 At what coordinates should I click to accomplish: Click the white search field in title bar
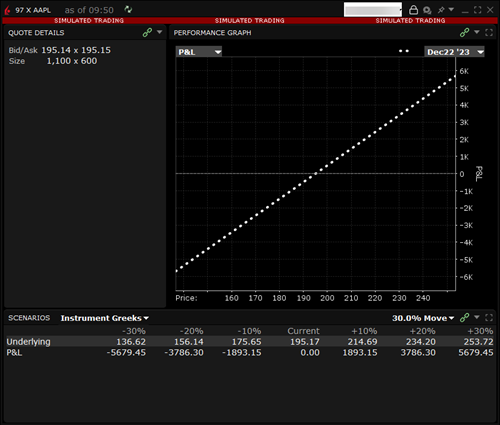pyautogui.click(x=373, y=10)
